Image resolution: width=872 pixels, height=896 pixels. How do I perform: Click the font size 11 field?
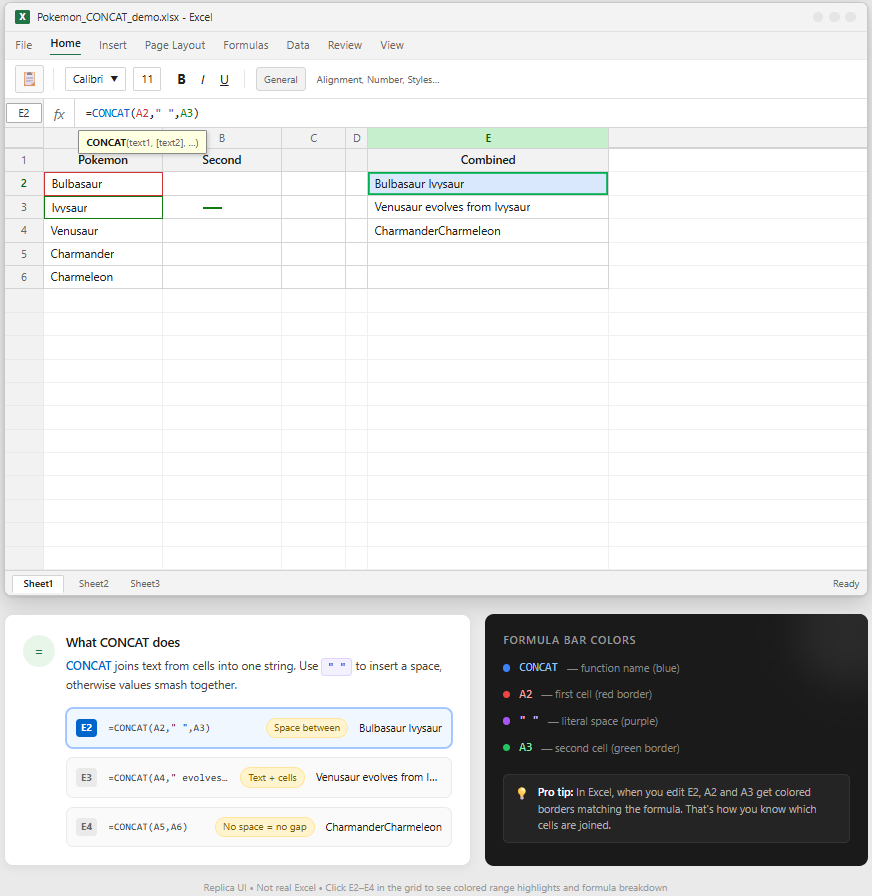coord(147,79)
